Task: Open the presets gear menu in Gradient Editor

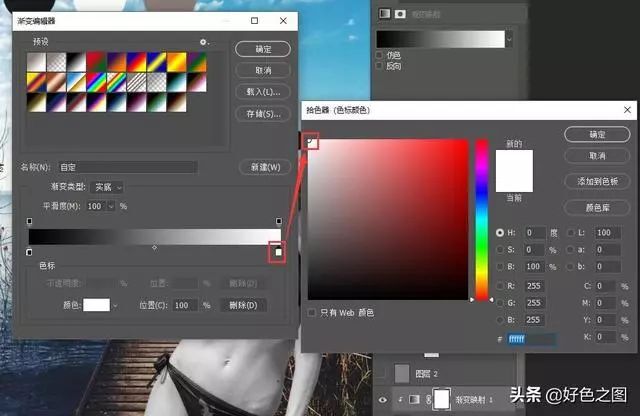Action: (x=204, y=42)
